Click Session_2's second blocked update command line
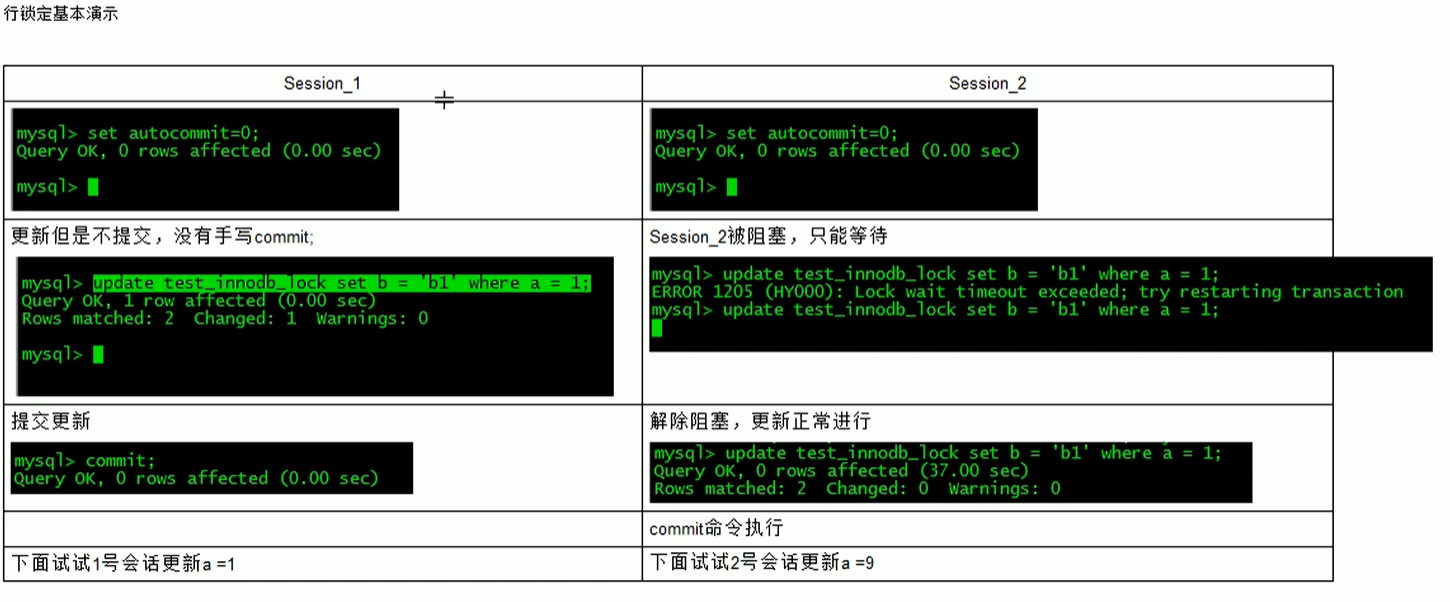 tap(935, 310)
